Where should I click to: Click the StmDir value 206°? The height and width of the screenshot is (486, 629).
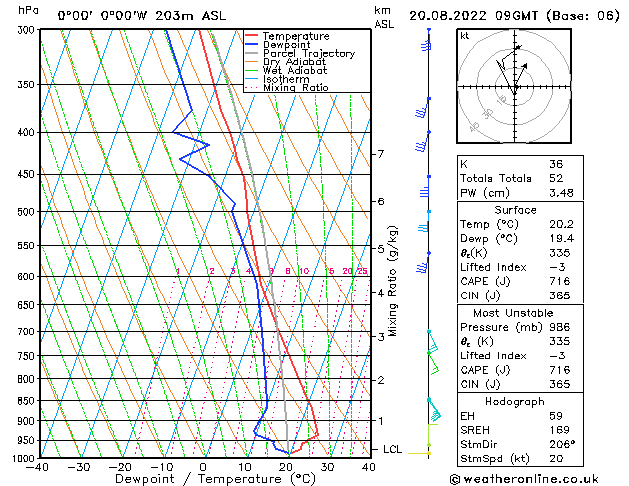[x=562, y=444]
